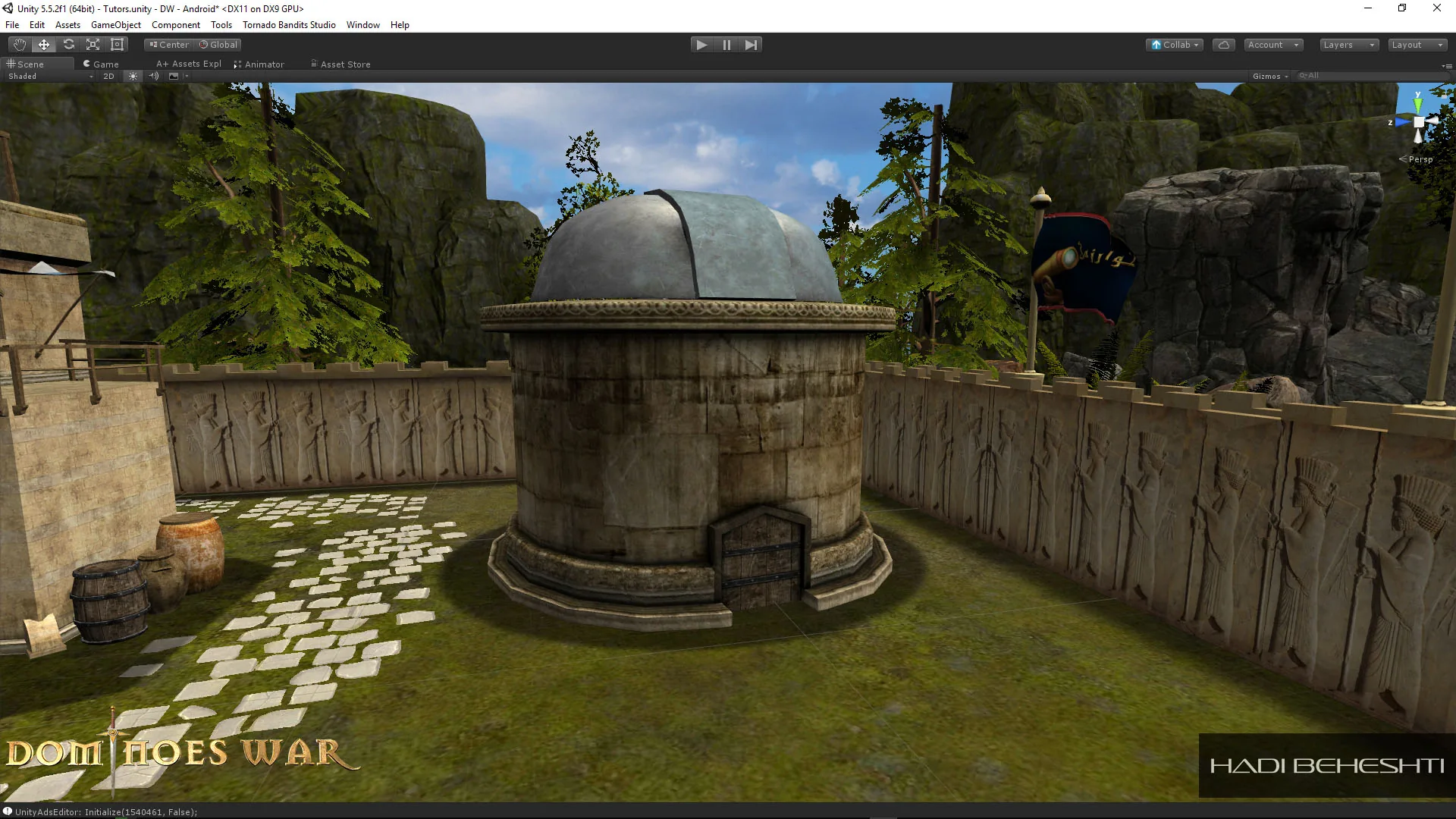Step forward one frame
The image size is (1456, 819).
751,45
